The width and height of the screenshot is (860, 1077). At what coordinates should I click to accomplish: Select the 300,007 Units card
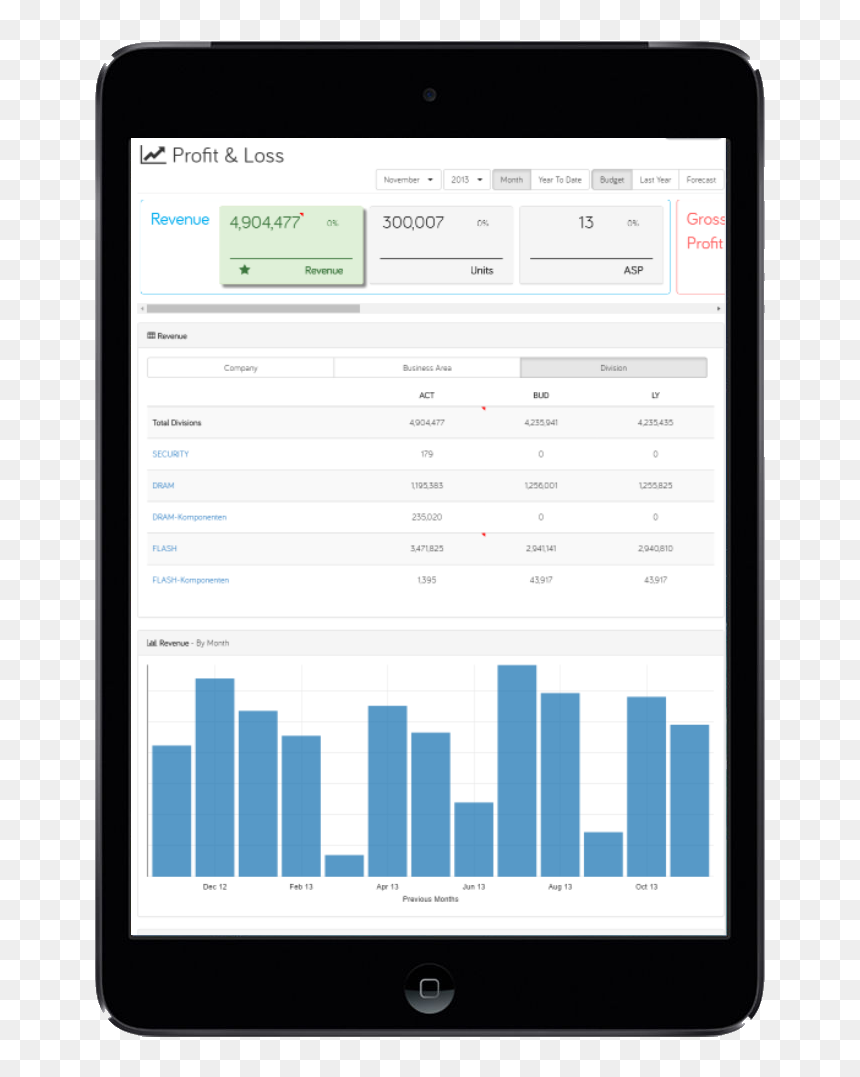(442, 245)
